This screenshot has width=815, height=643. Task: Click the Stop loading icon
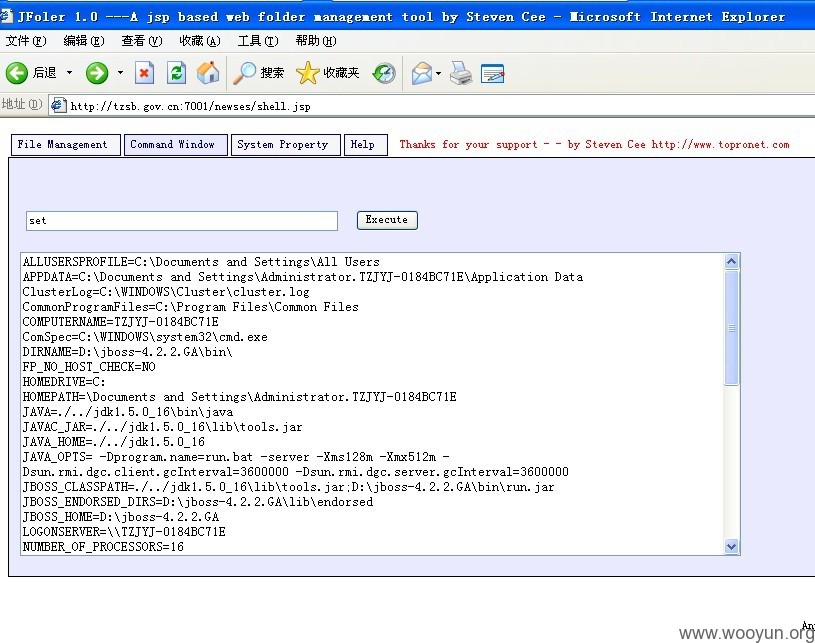click(144, 73)
